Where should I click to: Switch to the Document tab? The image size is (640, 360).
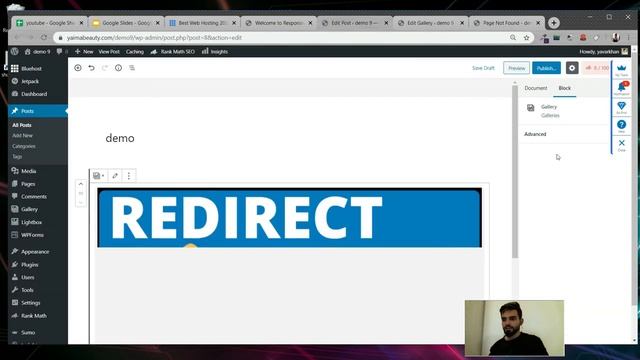click(x=536, y=88)
